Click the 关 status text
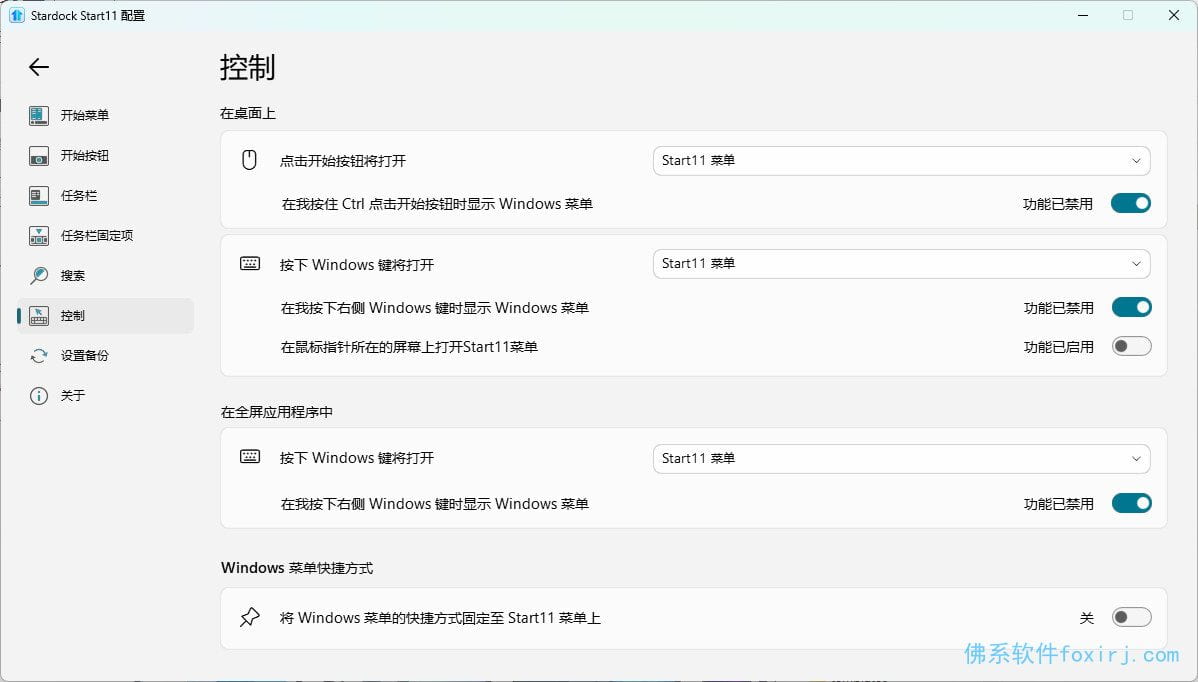This screenshot has width=1198, height=682. [x=1086, y=618]
